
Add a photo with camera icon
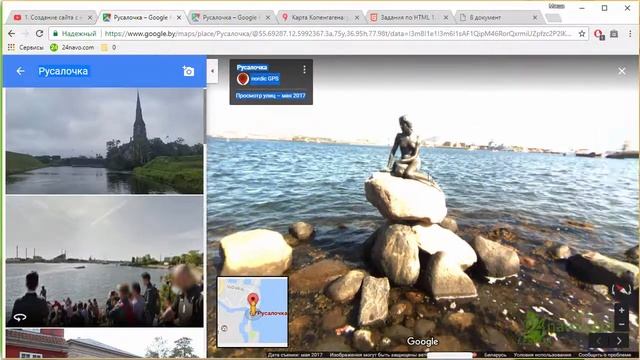[188, 71]
